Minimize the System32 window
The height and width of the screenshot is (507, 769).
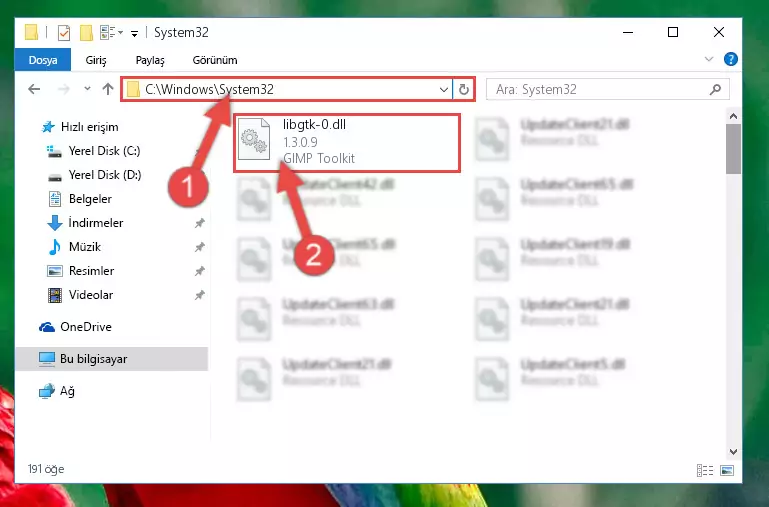coord(628,32)
